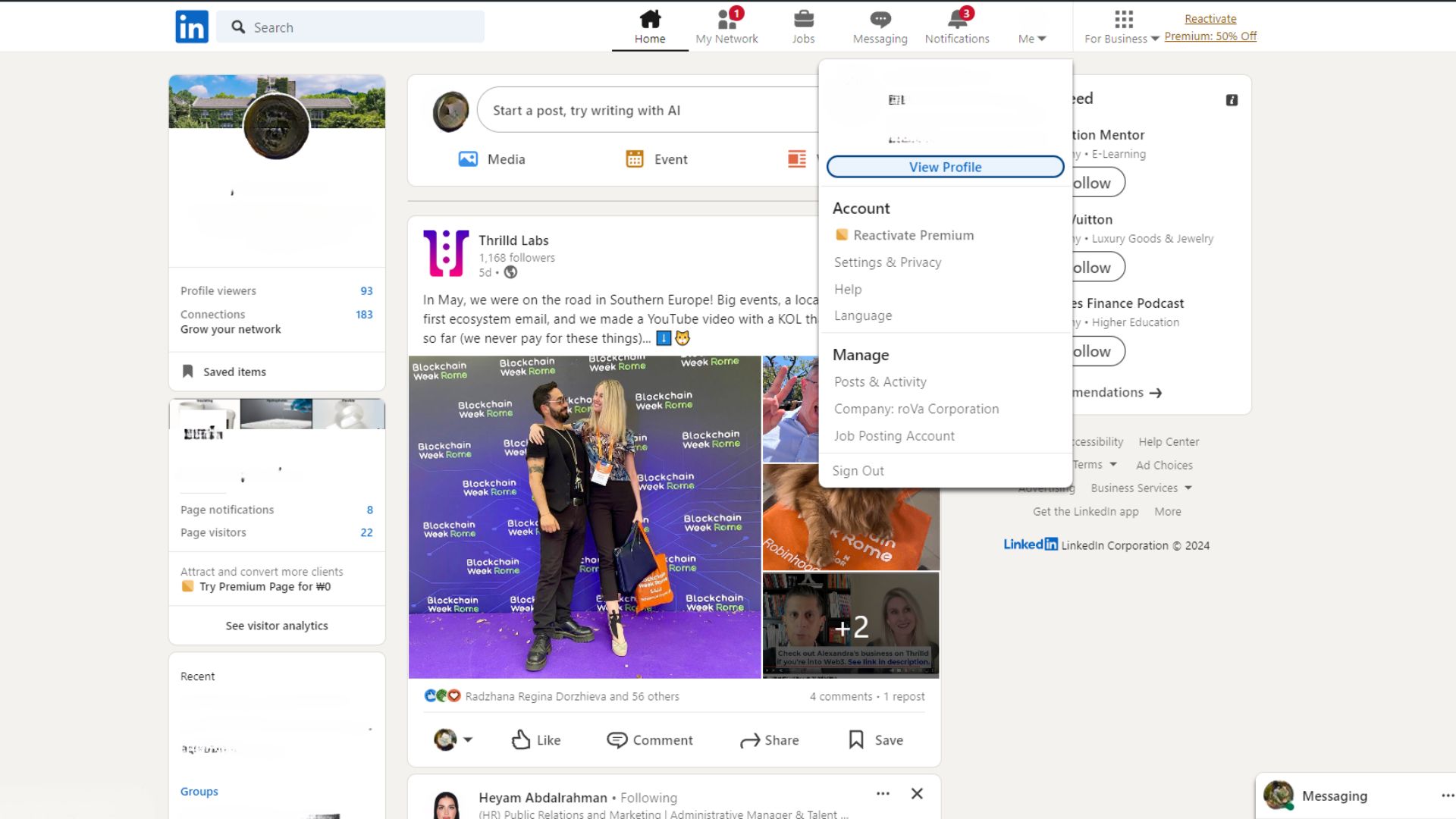Click Page visitors count 22
1456x819 pixels.
(366, 532)
